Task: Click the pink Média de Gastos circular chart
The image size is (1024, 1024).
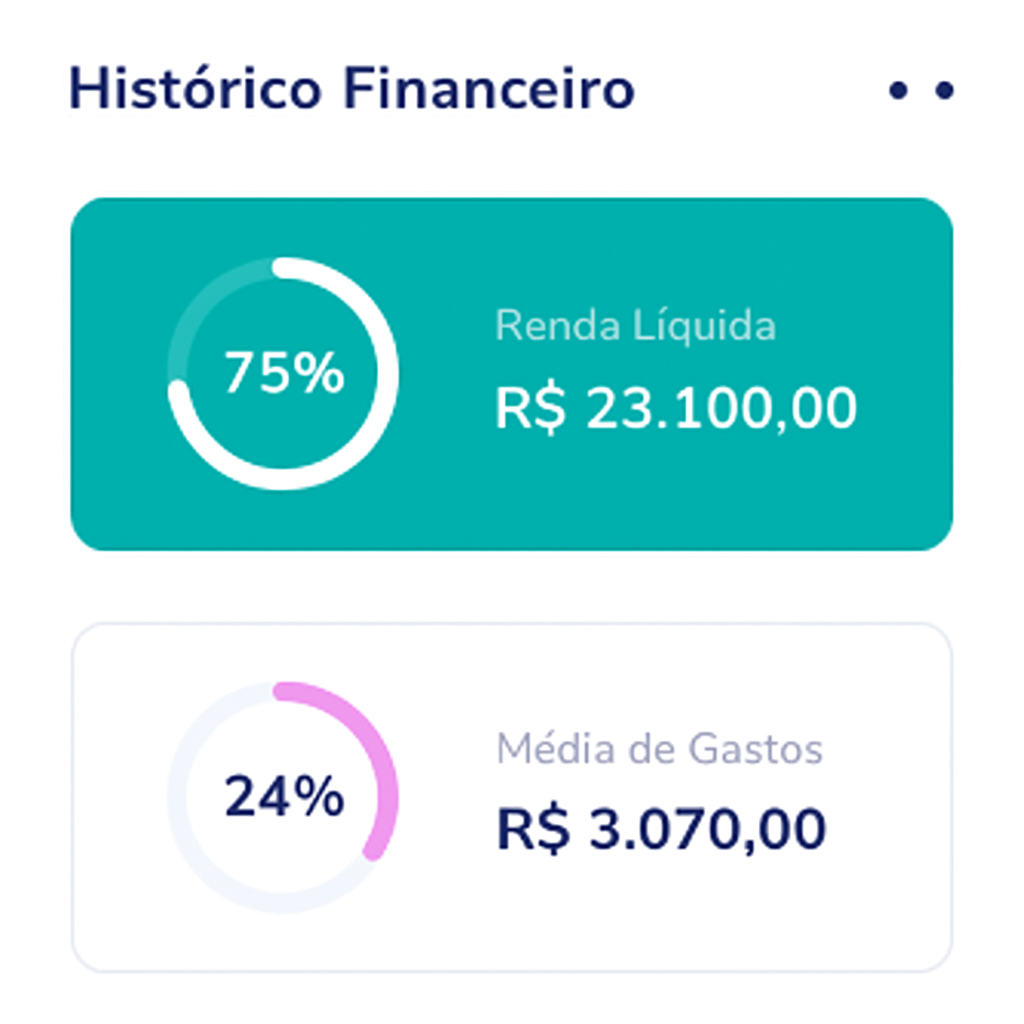Action: [283, 795]
